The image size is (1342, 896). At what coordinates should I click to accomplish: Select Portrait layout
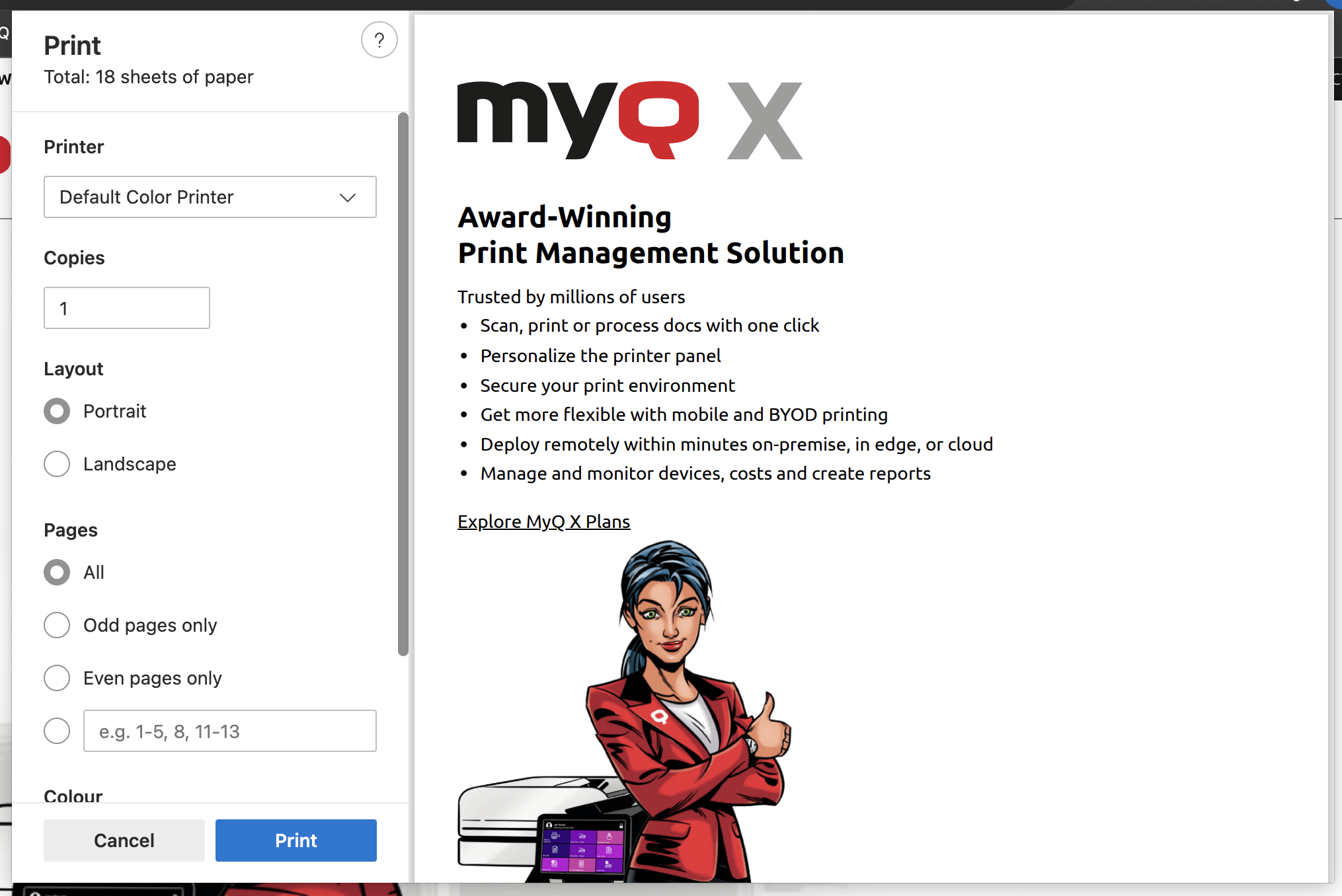(57, 411)
